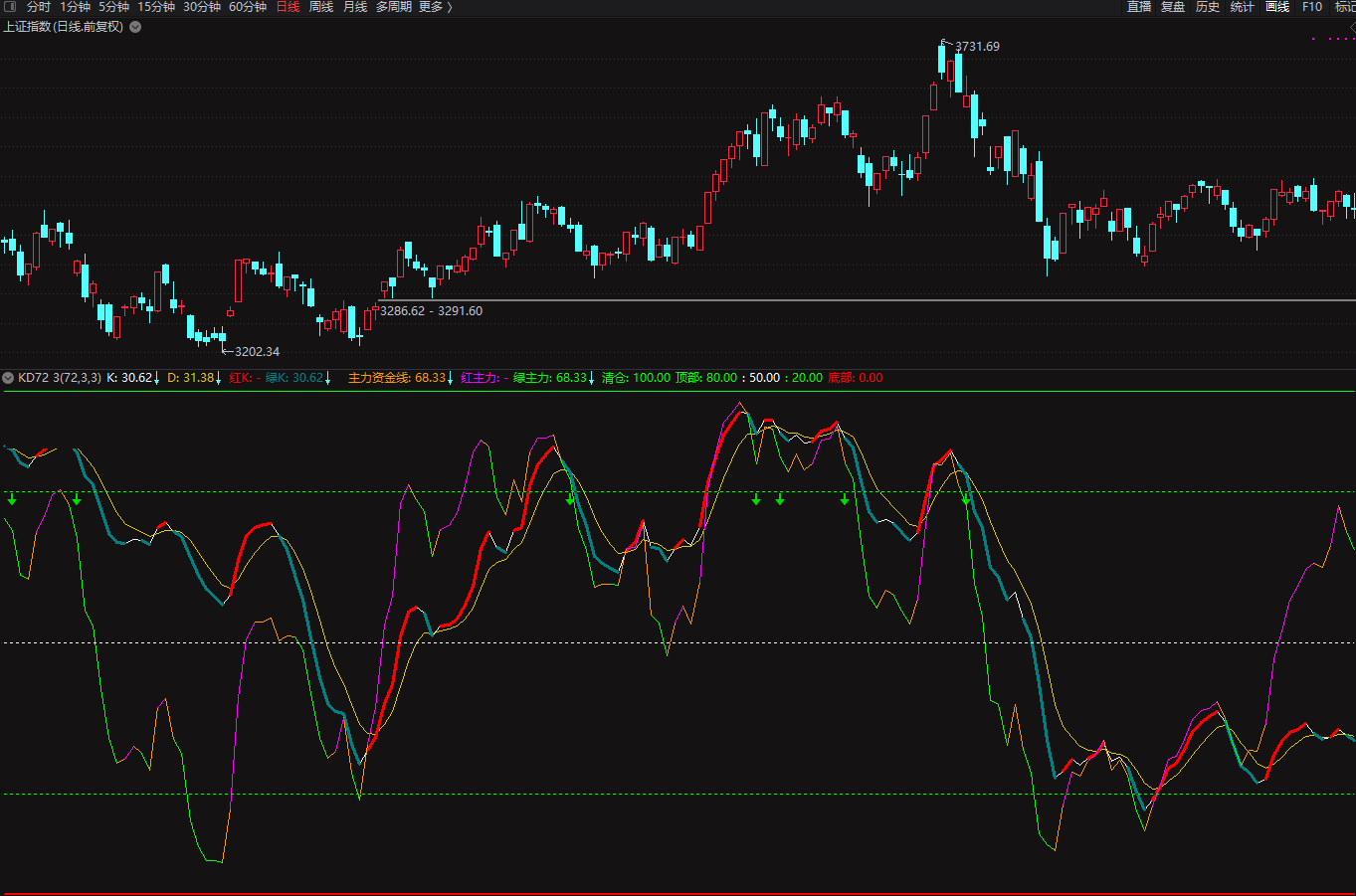The image size is (1356, 896).
Task: Click the 底部: 0.00 label
Action: pos(856,378)
